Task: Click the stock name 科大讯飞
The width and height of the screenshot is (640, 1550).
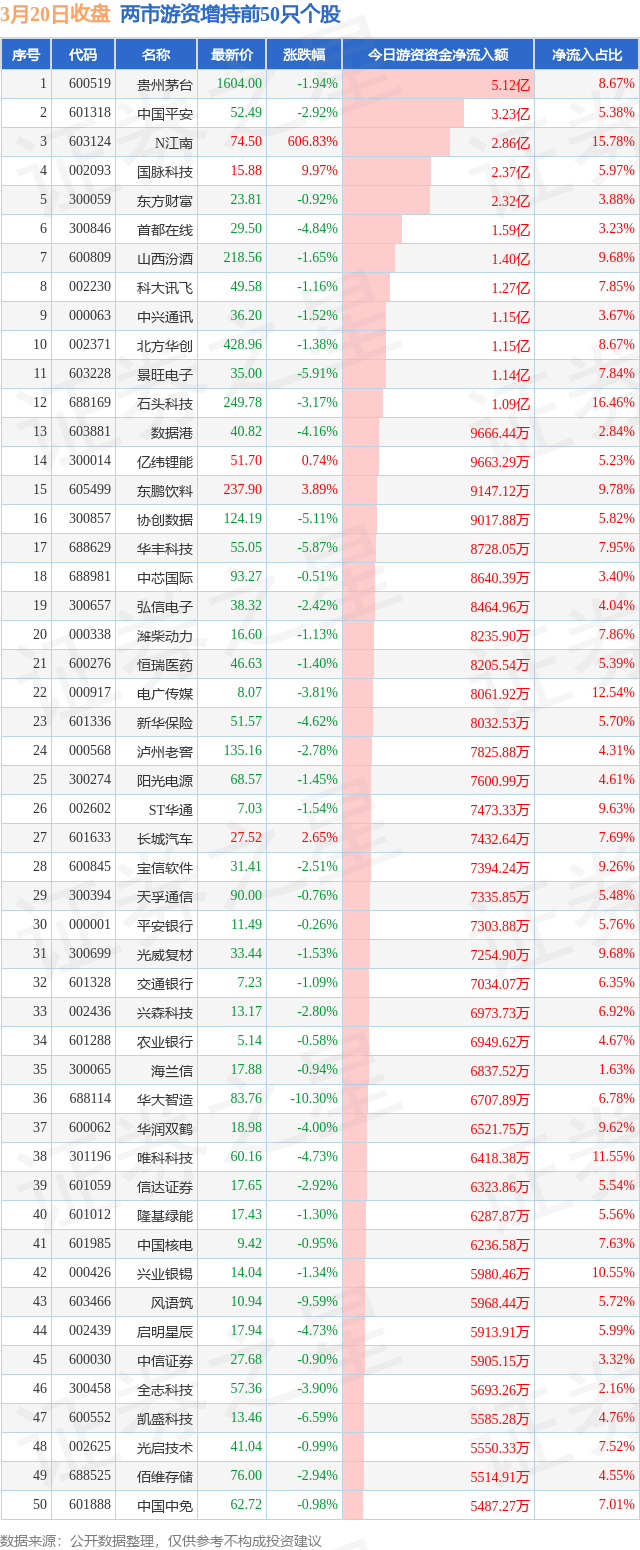Action: click(x=166, y=288)
